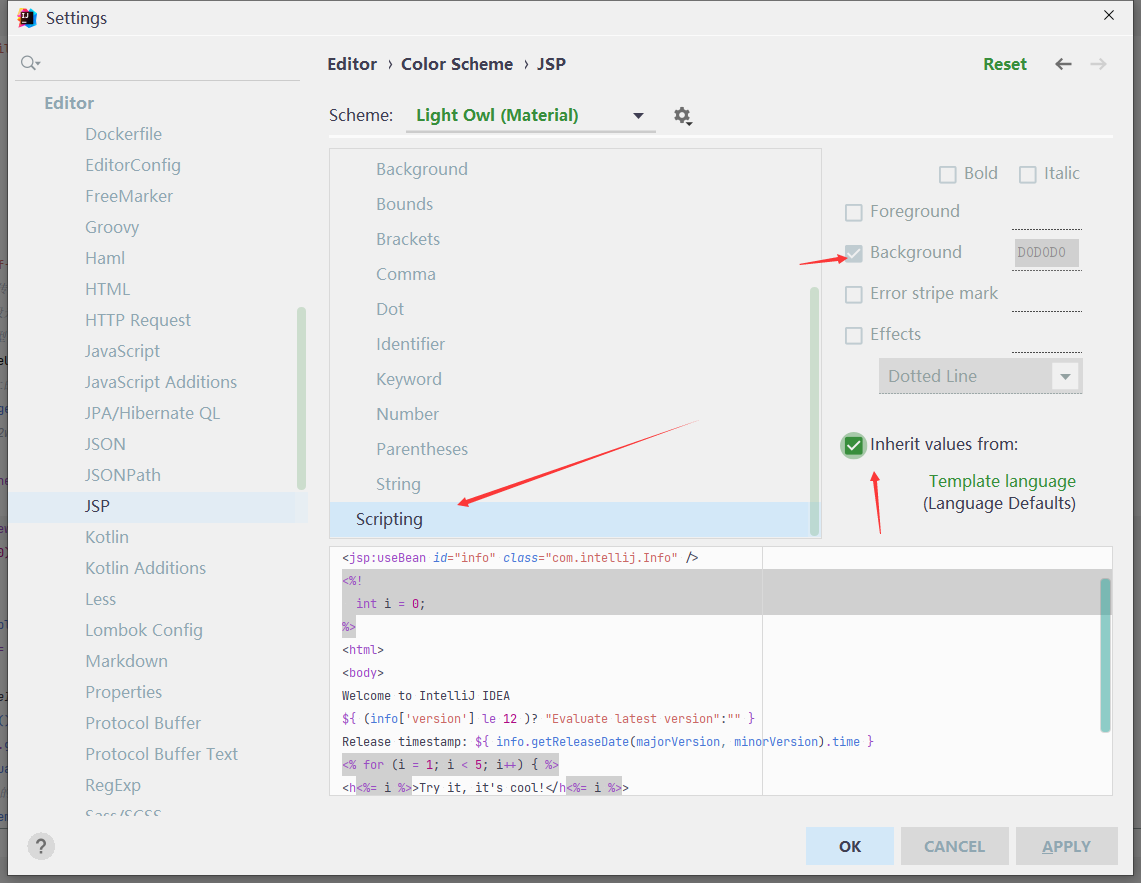Viewport: 1141px width, 883px height.
Task: Select the Bounds attribute item
Action: tap(405, 204)
